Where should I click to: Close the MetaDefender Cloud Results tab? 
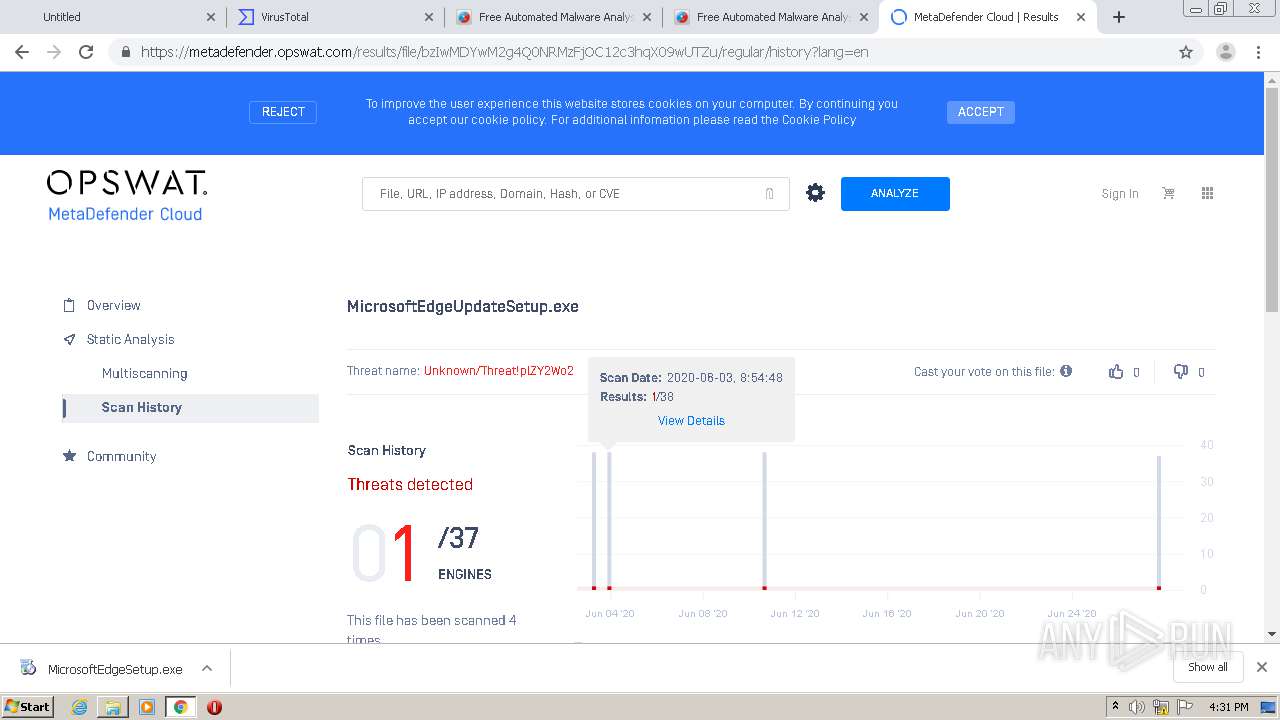pyautogui.click(x=1081, y=17)
